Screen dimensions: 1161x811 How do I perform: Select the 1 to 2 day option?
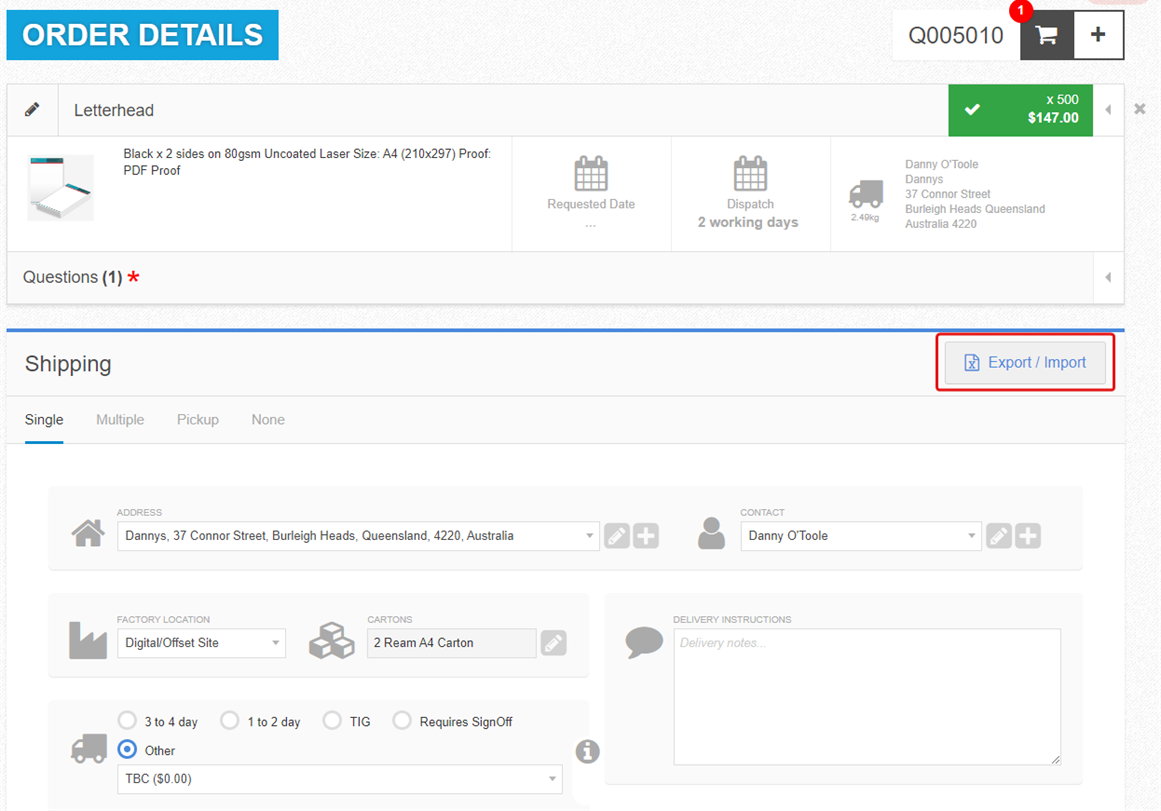pyautogui.click(x=230, y=721)
